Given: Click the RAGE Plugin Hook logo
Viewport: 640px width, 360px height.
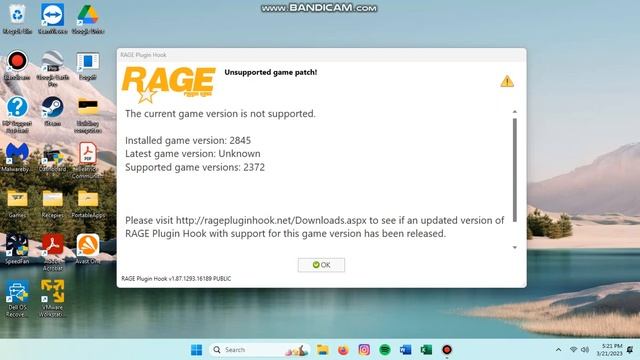Looking at the screenshot, I should tap(169, 84).
